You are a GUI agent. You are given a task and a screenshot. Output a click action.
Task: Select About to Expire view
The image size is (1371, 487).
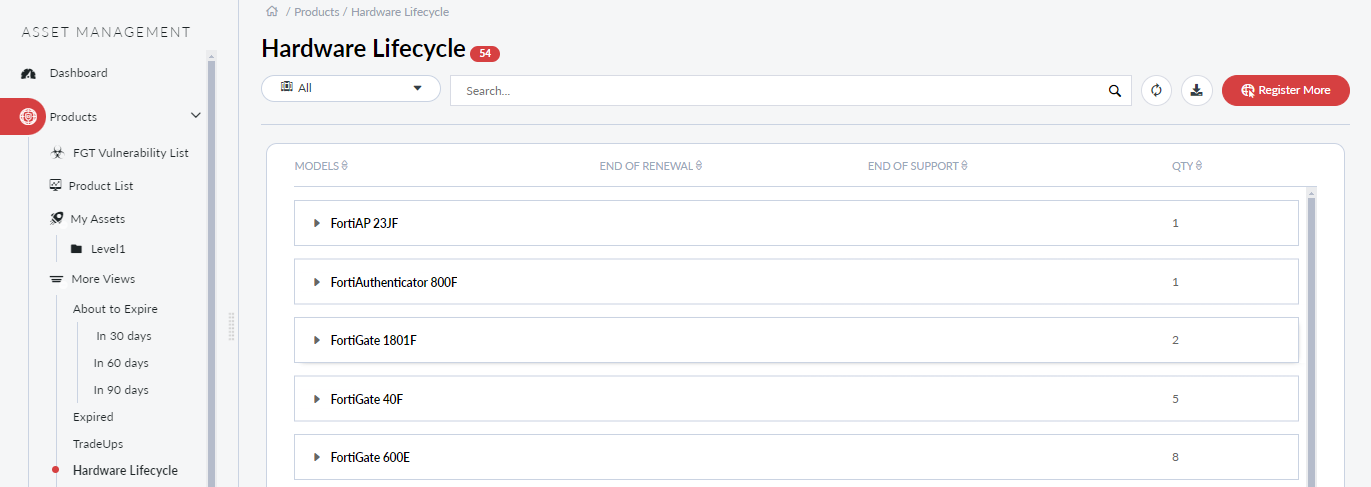tap(115, 309)
